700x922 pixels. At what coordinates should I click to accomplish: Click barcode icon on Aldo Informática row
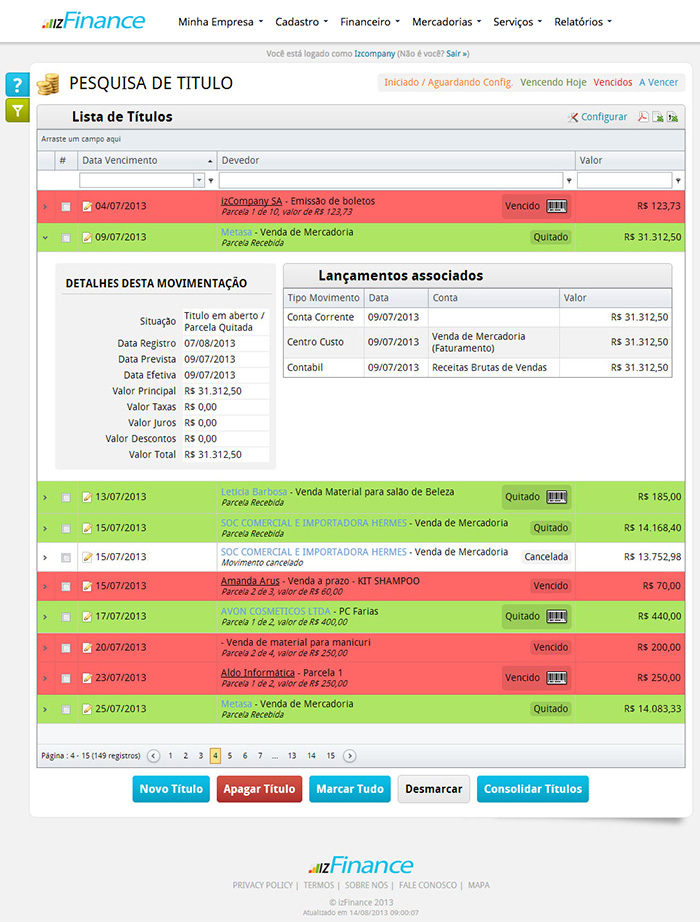[557, 677]
